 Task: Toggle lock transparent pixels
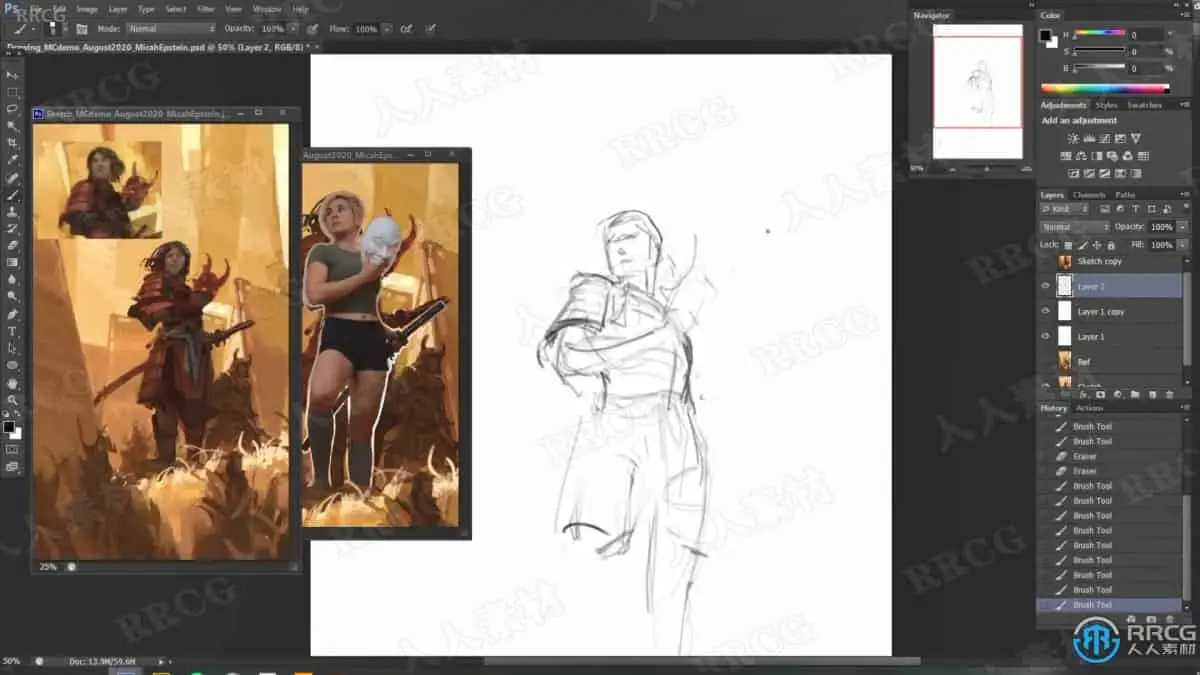[x=1068, y=245]
